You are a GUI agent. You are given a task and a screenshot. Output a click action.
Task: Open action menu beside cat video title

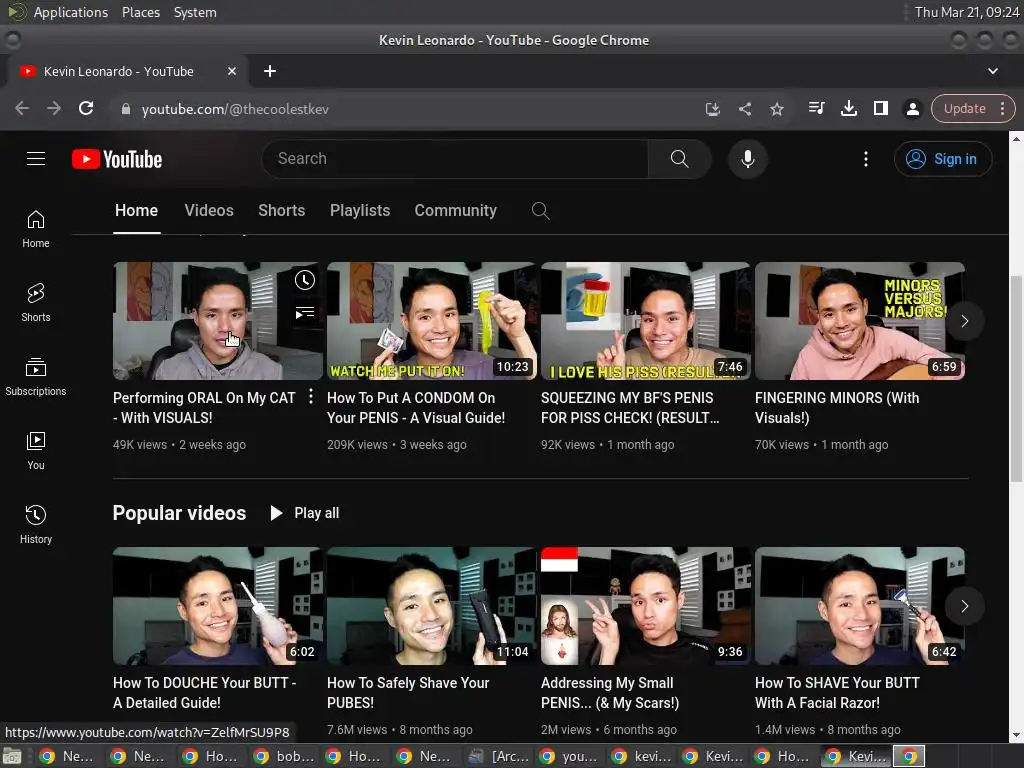coord(311,396)
